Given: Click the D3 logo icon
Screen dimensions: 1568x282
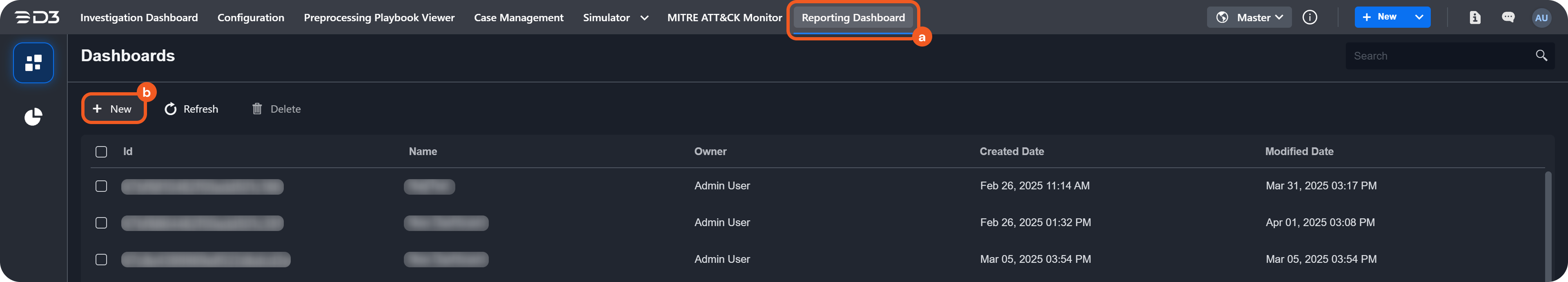Looking at the screenshot, I should click(x=37, y=18).
